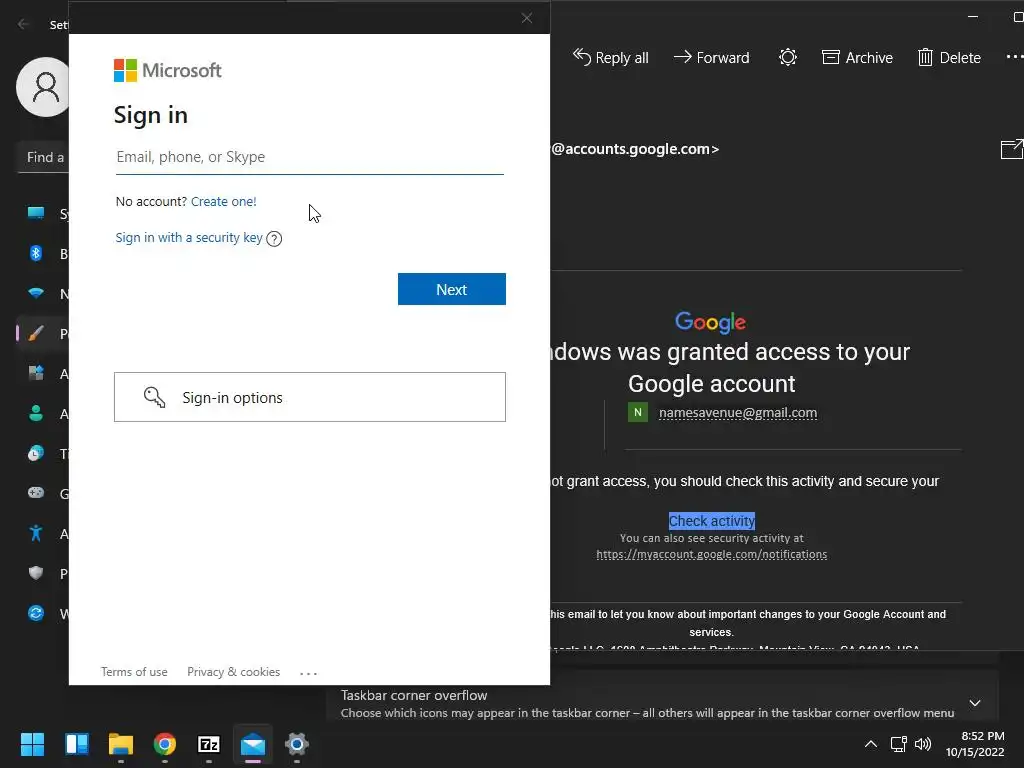Open Privacy shield icon in sidebar

(x=36, y=573)
